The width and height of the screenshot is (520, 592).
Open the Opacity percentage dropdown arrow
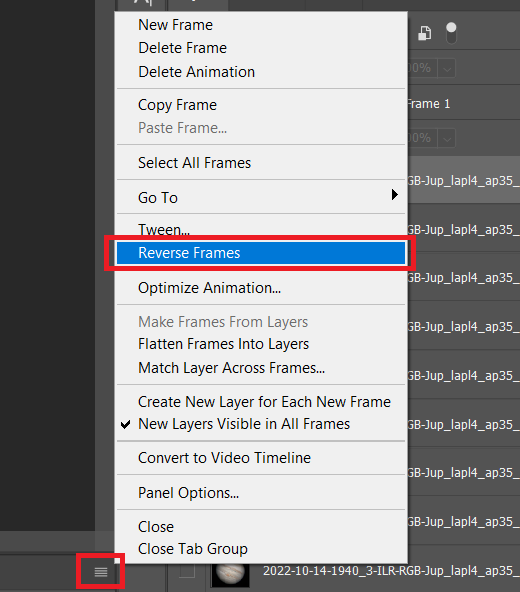click(447, 69)
